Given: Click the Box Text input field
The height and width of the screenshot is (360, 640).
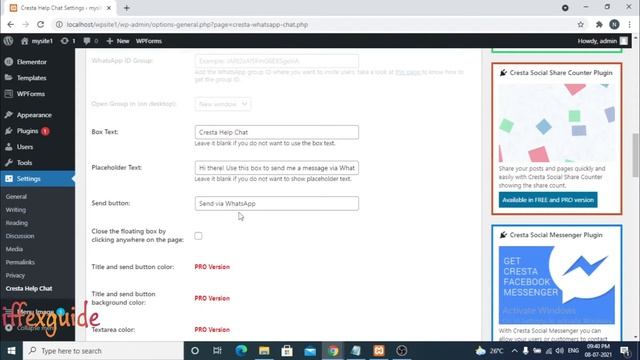Looking at the screenshot, I should 277,132.
